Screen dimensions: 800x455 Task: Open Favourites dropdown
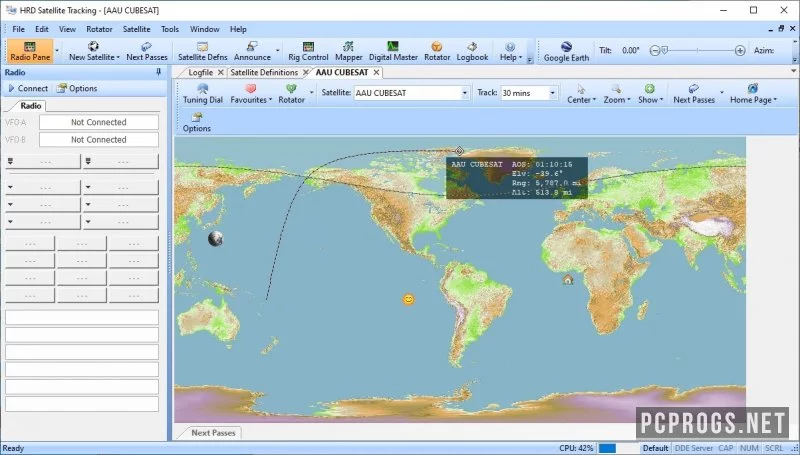tap(251, 94)
